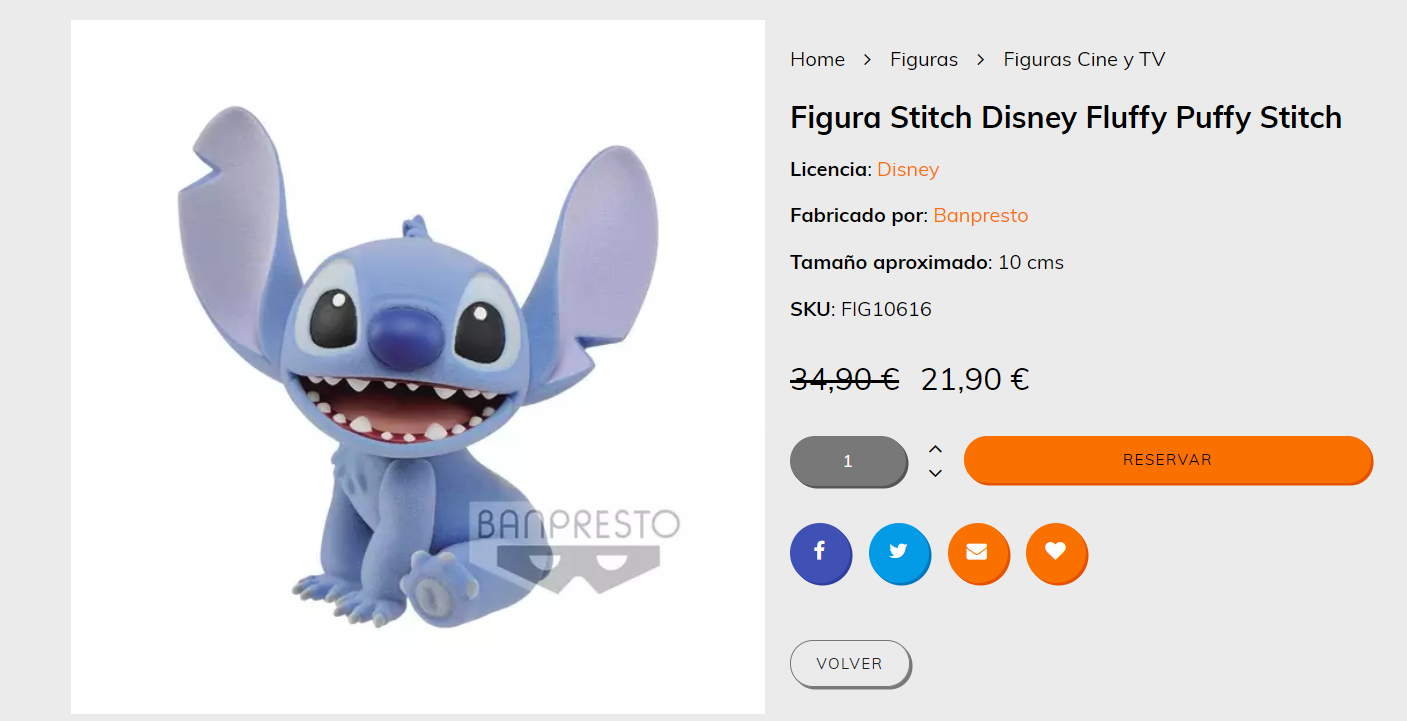This screenshot has width=1407, height=721.
Task: Click the VOLVER button
Action: click(850, 664)
